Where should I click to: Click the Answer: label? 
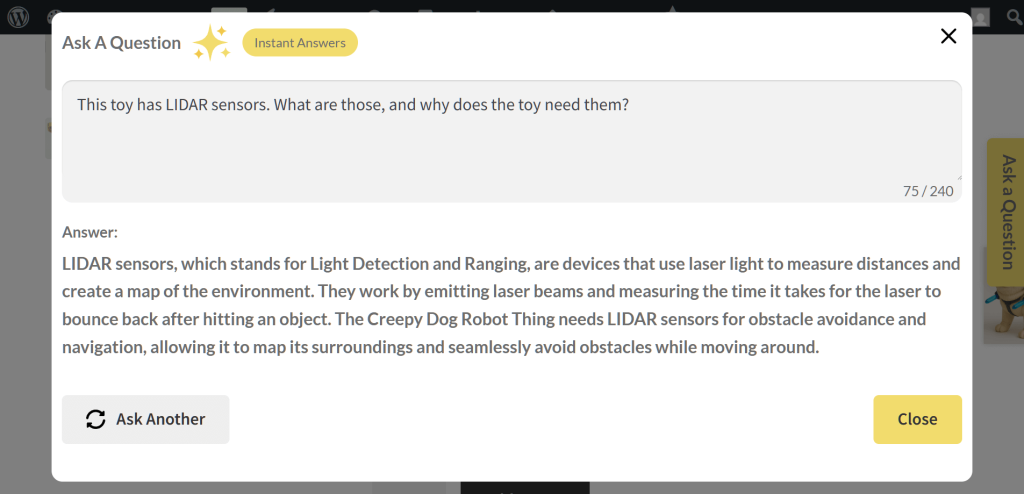click(x=90, y=232)
